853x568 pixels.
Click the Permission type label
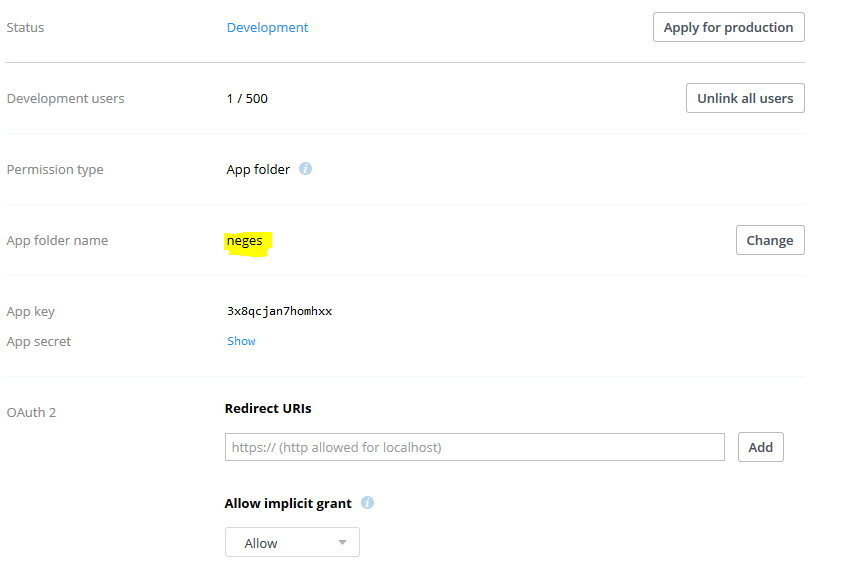[55, 170]
